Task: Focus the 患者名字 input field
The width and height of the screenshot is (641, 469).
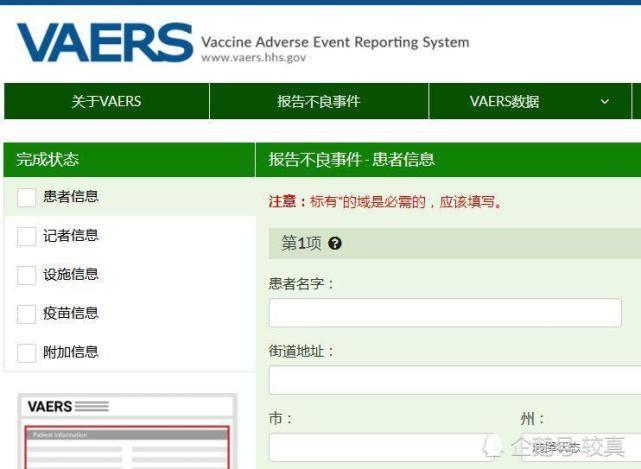Action: tap(445, 313)
